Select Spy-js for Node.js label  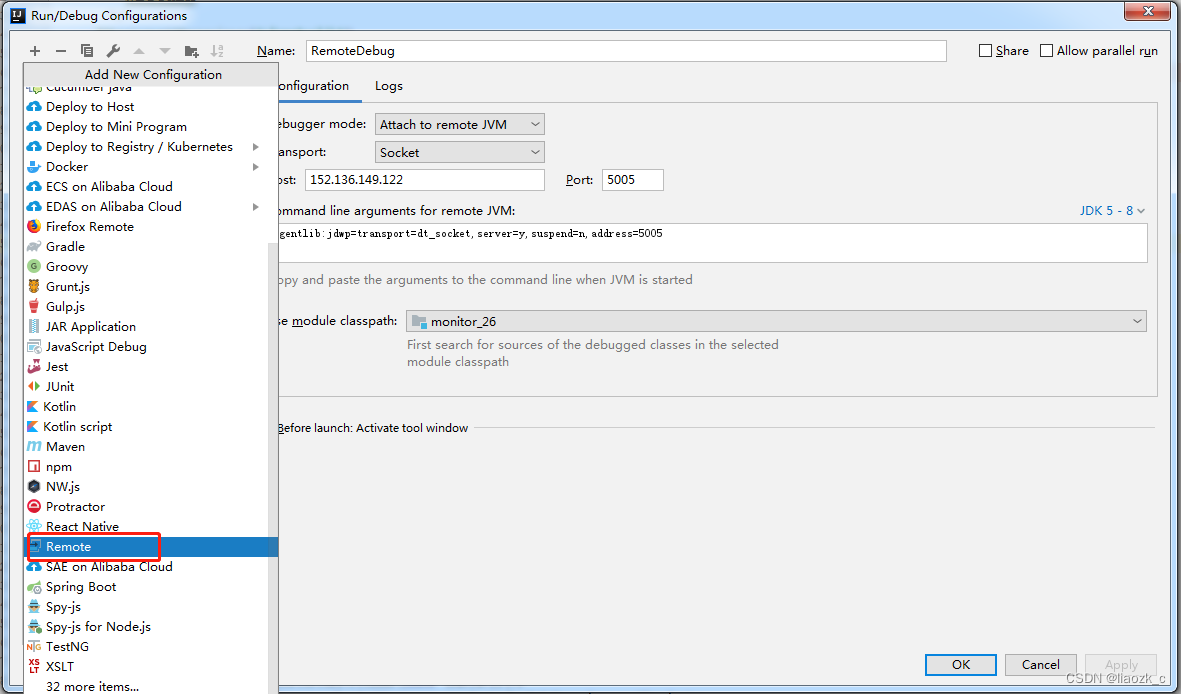[x=99, y=627]
